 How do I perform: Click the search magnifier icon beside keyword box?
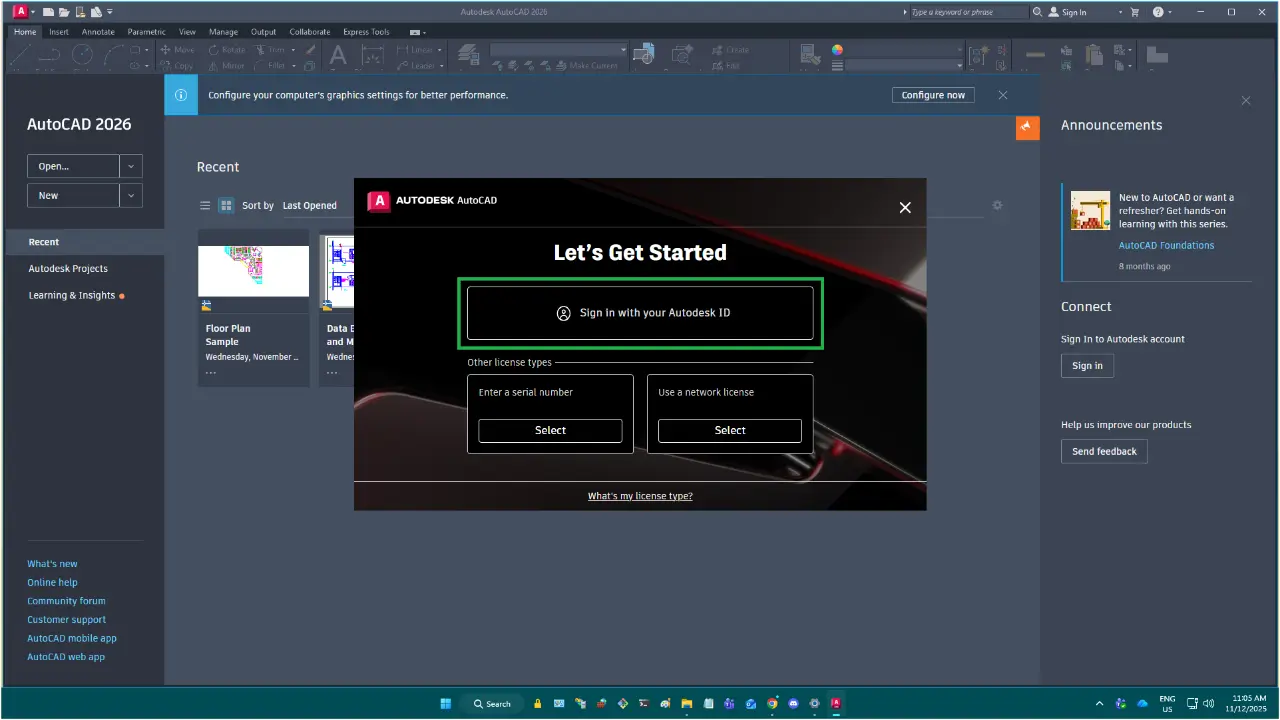coord(1037,12)
